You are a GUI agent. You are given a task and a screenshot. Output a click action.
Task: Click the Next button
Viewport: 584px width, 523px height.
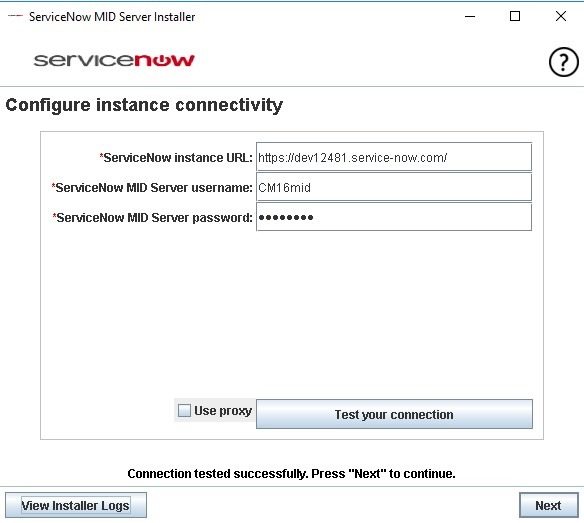pos(549,505)
